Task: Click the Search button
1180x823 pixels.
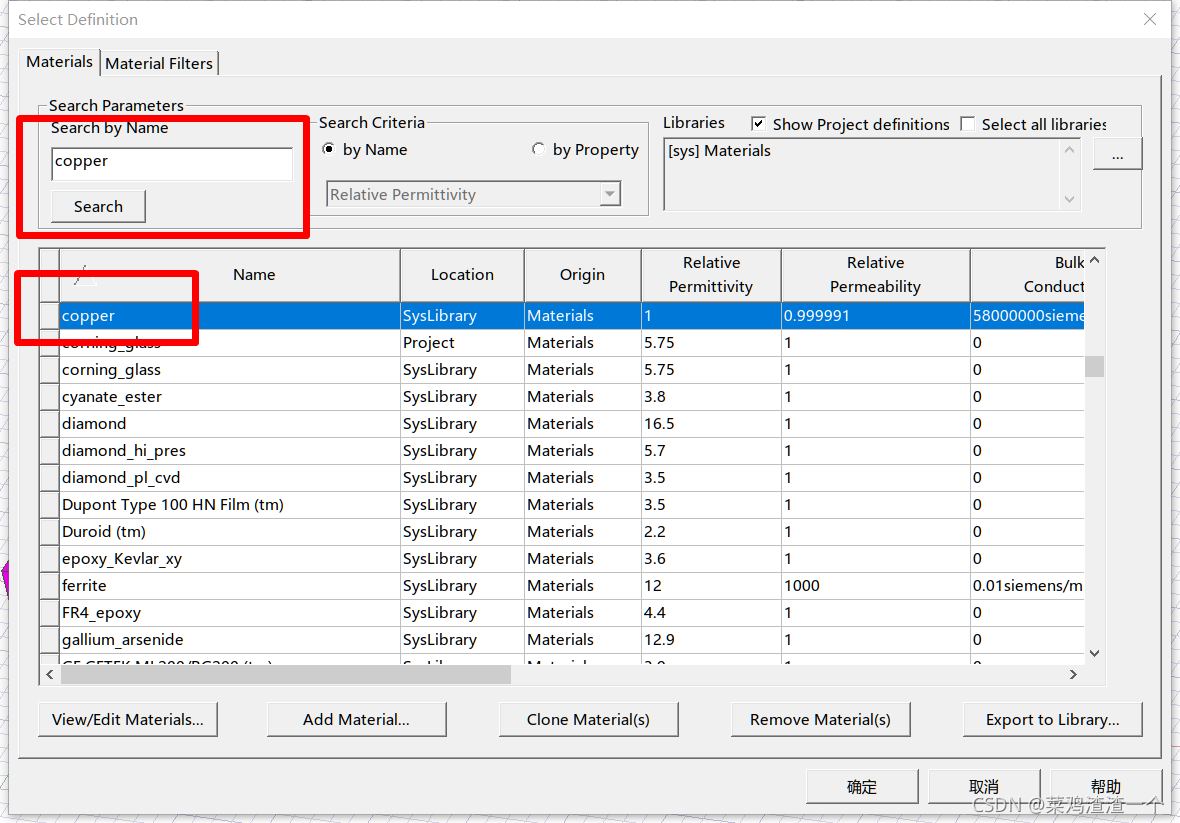Action: (x=98, y=206)
